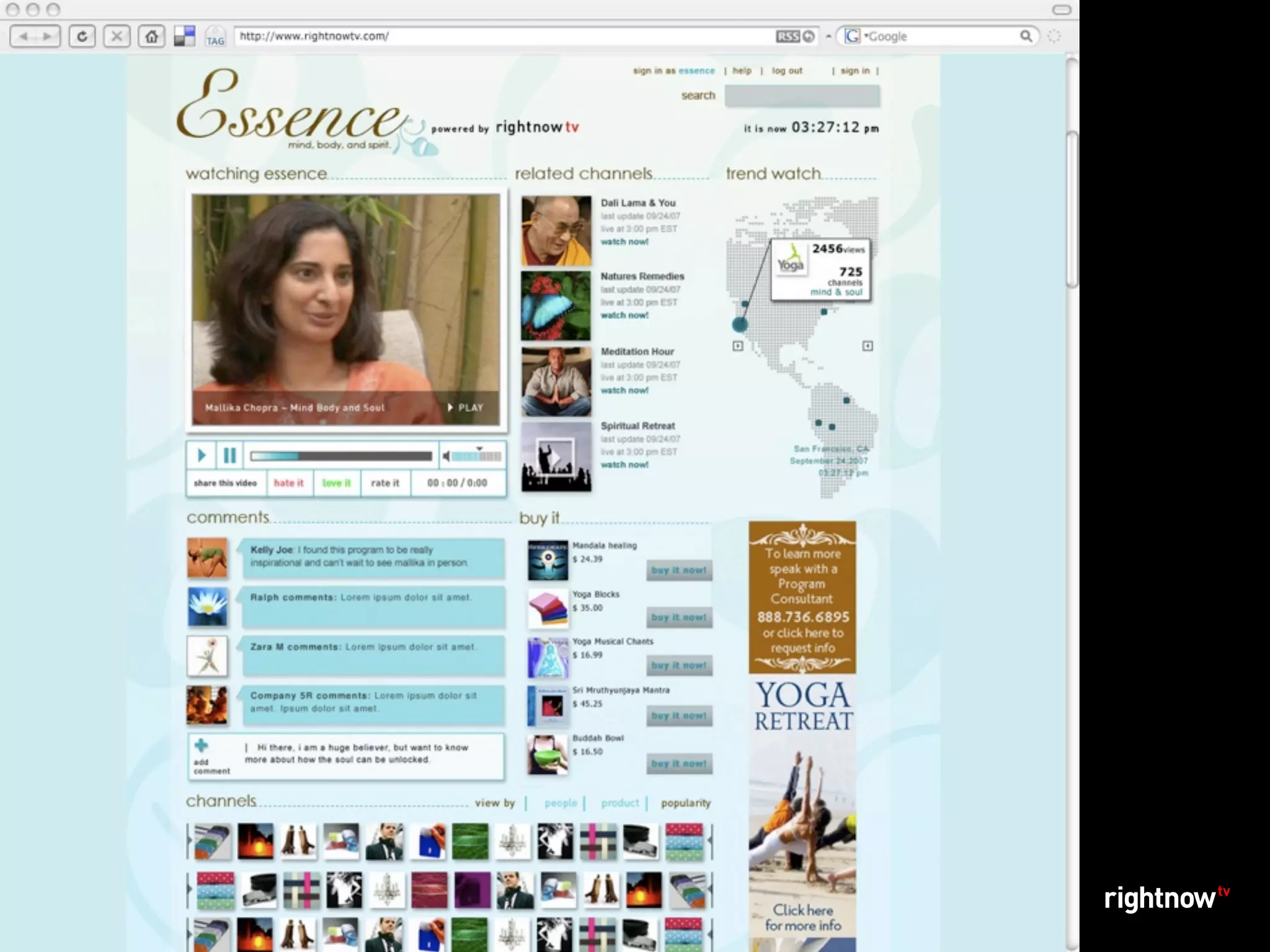
Task: Click the love it button
Action: click(x=336, y=483)
